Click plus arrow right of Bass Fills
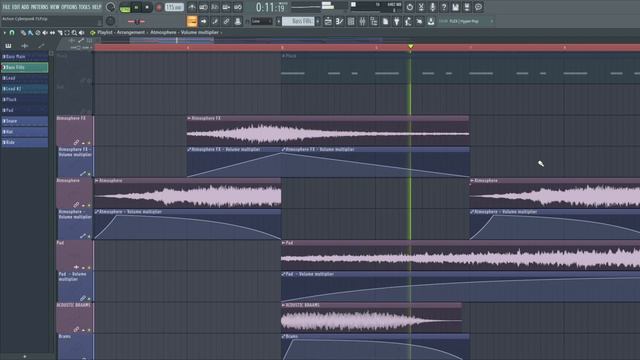Image resolution: width=640 pixels, height=360 pixels. [318, 21]
